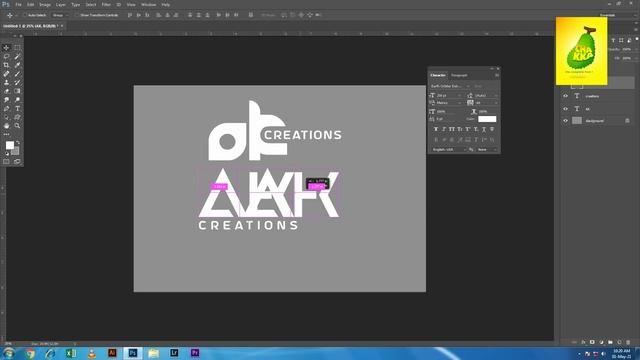Open Chrome from the taskbar
Screen dimensions: 640x360
30,353
